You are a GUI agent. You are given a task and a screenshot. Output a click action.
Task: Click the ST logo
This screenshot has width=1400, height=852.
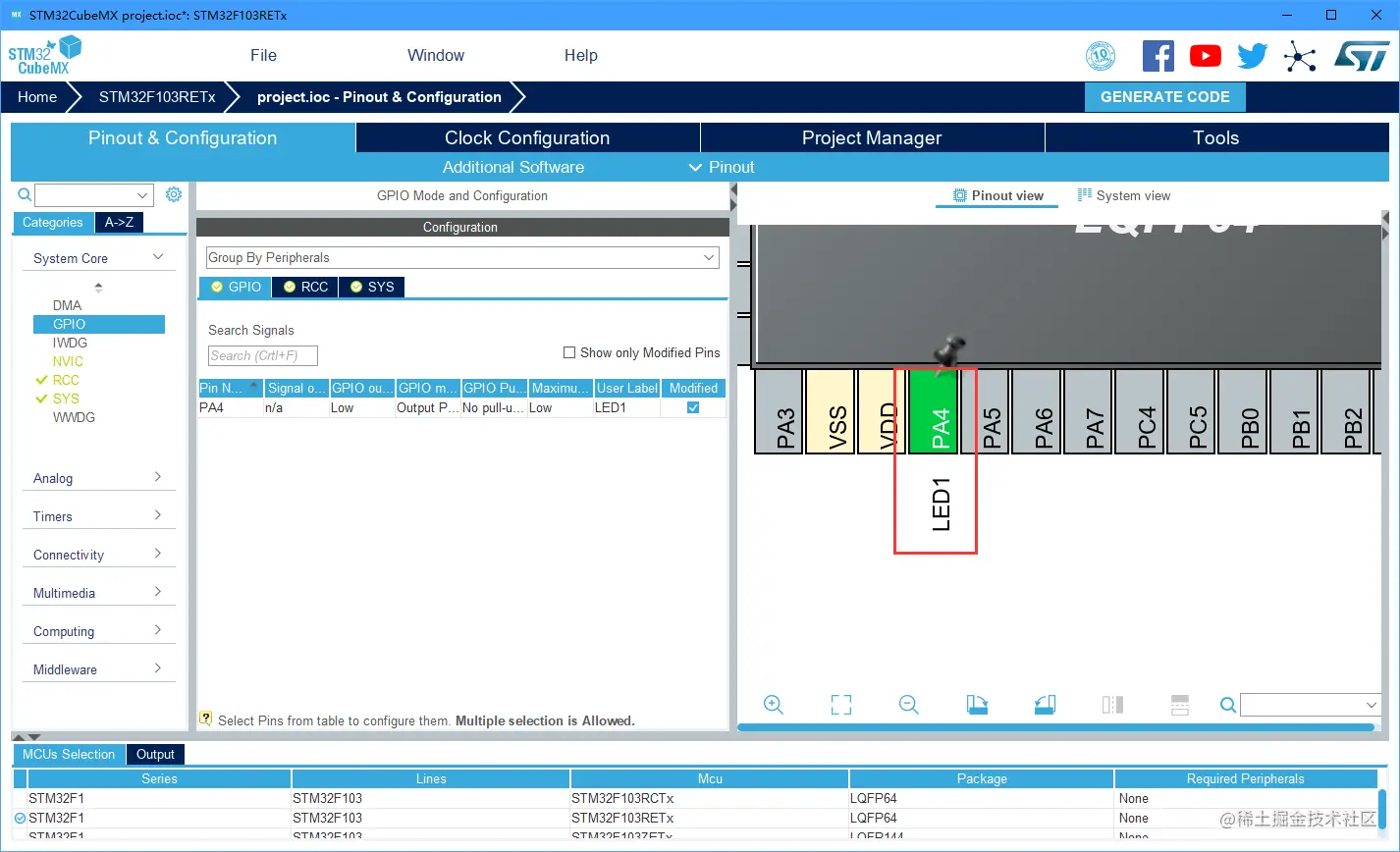tap(1362, 56)
